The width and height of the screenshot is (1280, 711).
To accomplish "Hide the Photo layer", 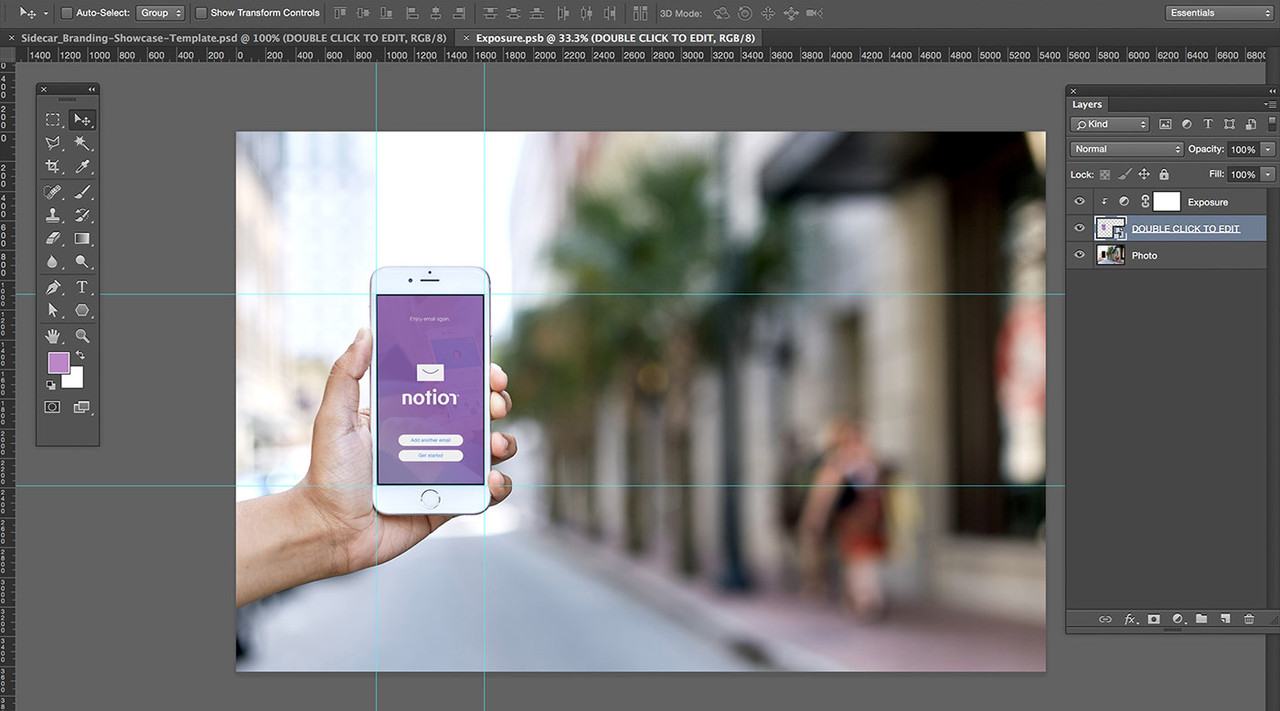I will click(x=1079, y=255).
